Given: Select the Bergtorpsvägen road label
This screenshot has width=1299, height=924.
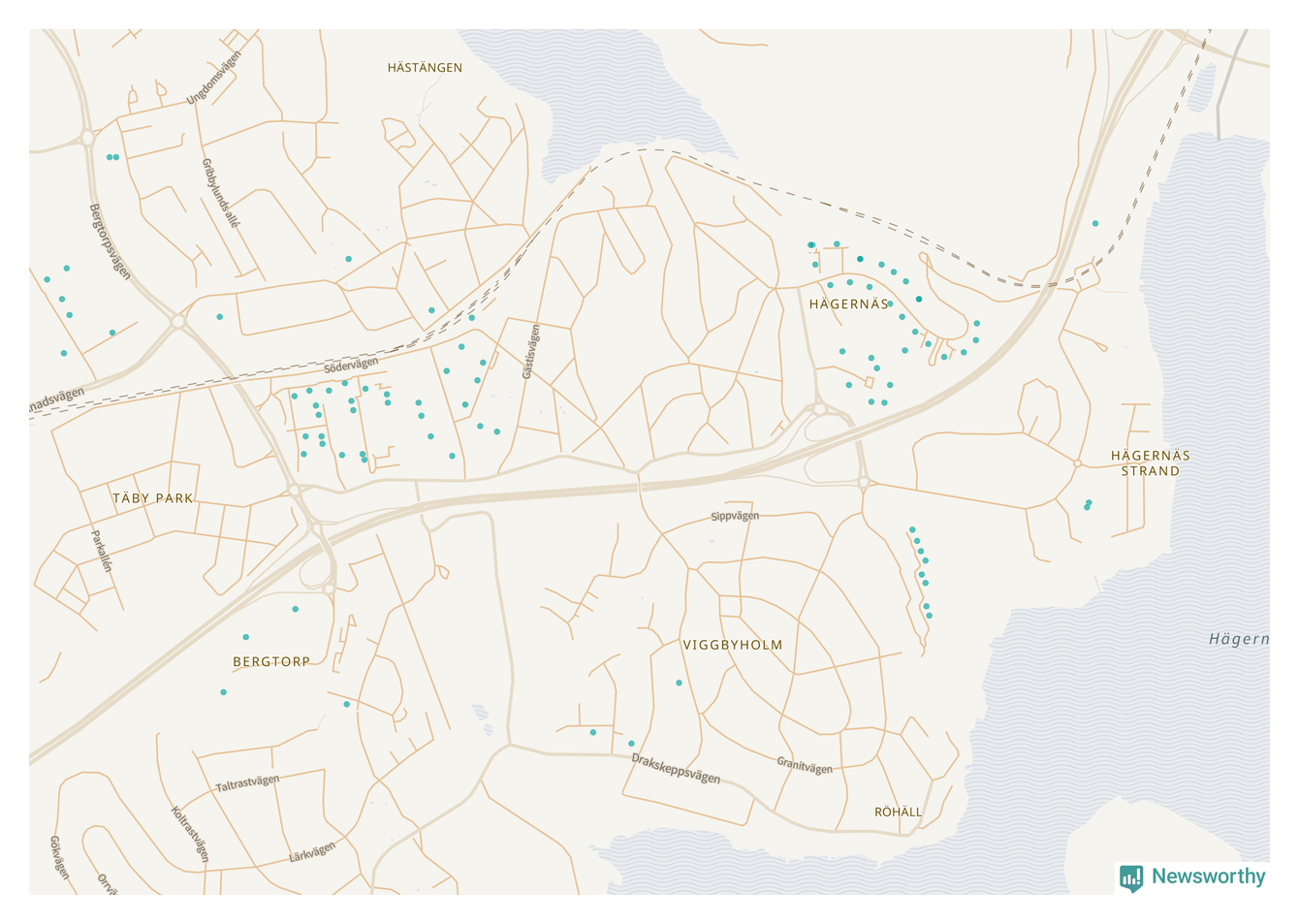Looking at the screenshot, I should [110, 241].
